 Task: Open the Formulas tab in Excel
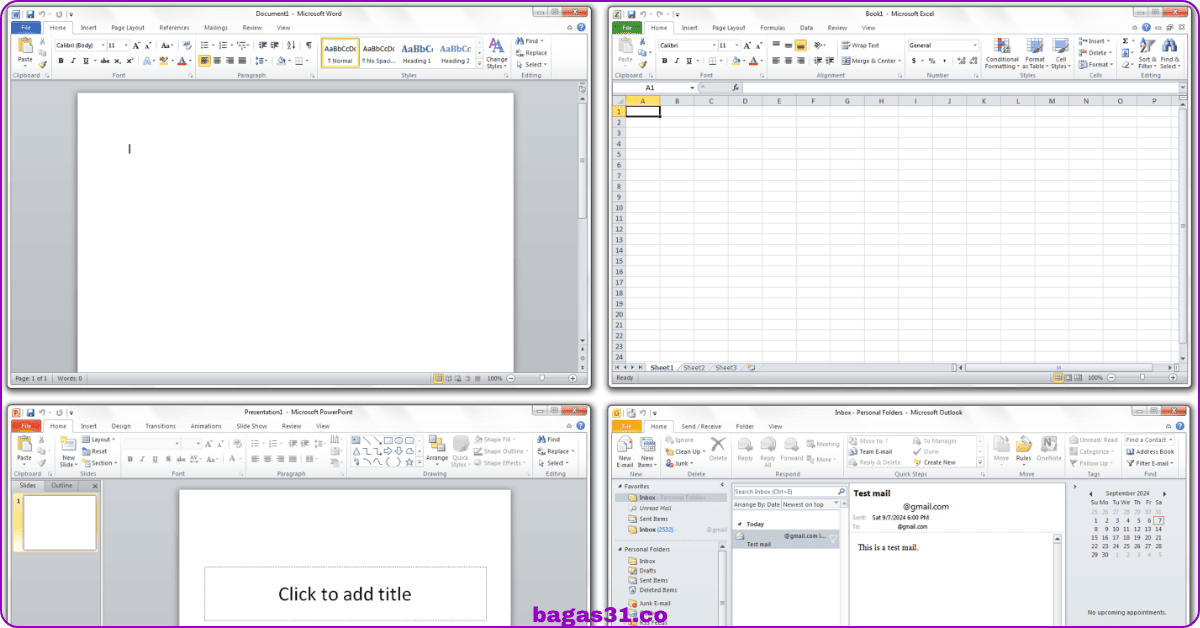[x=772, y=28]
